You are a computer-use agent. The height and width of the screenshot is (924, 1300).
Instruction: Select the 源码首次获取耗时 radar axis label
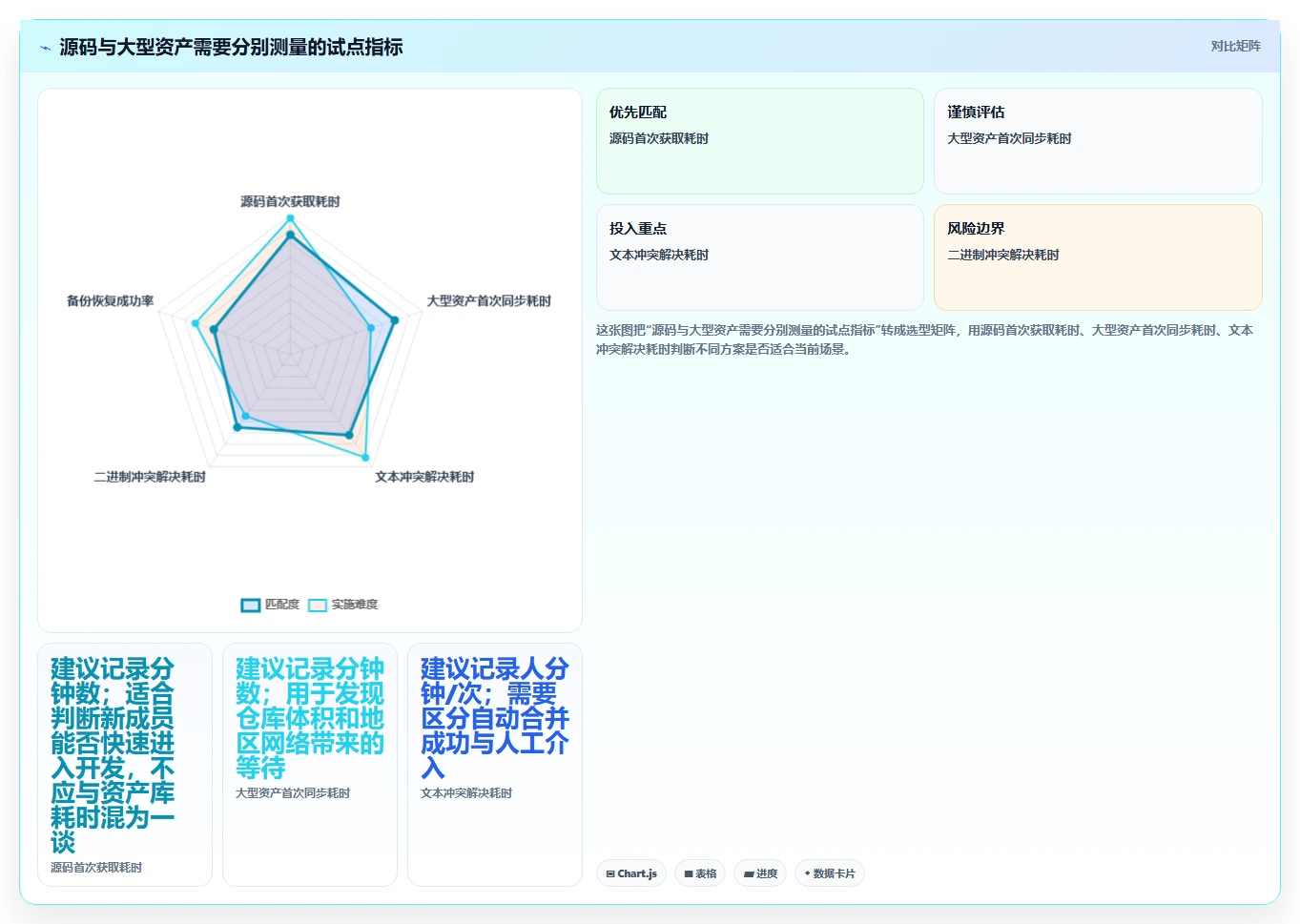click(290, 201)
